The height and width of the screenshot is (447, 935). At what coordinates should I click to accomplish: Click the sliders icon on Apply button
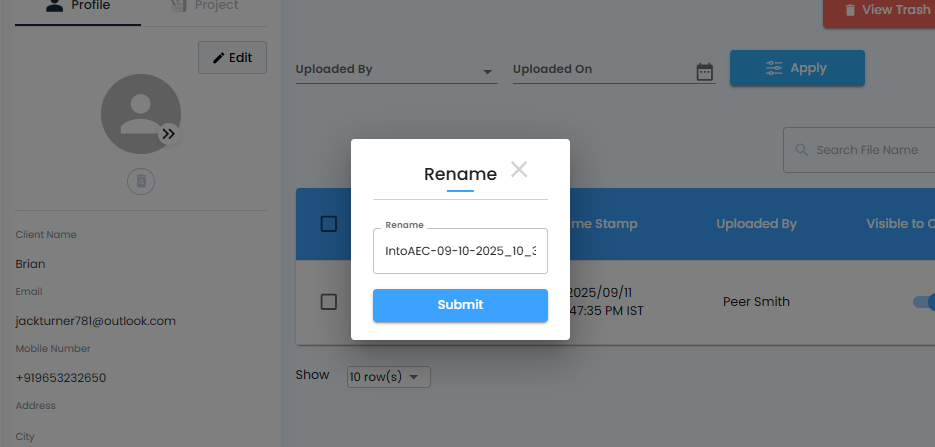click(774, 68)
